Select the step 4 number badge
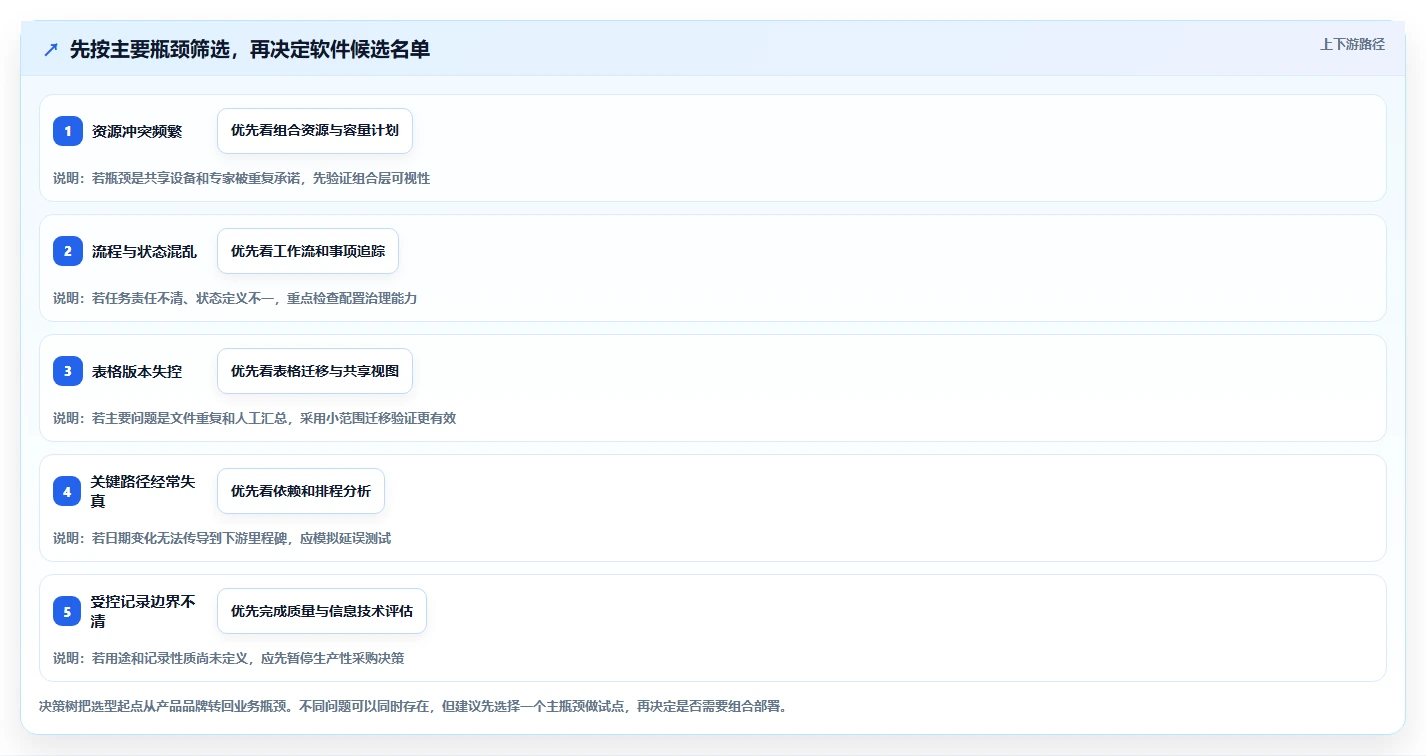This screenshot has width=1426, height=756. point(68,491)
